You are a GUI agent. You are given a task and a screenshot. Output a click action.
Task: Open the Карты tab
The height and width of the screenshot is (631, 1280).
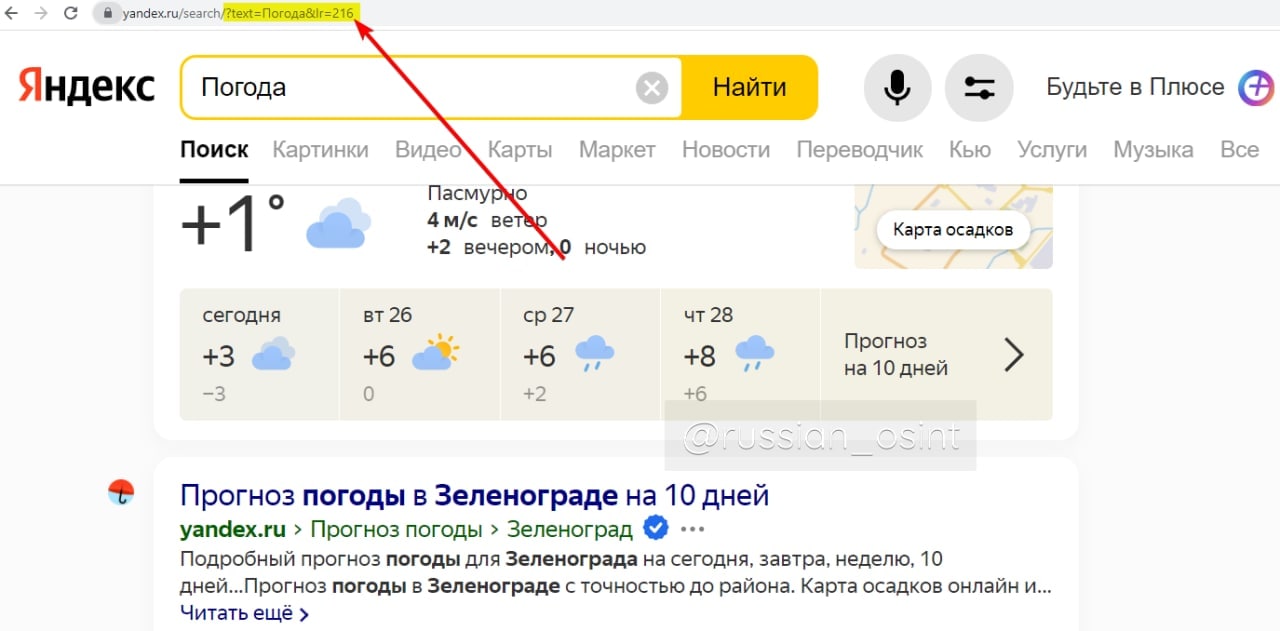[x=520, y=150]
